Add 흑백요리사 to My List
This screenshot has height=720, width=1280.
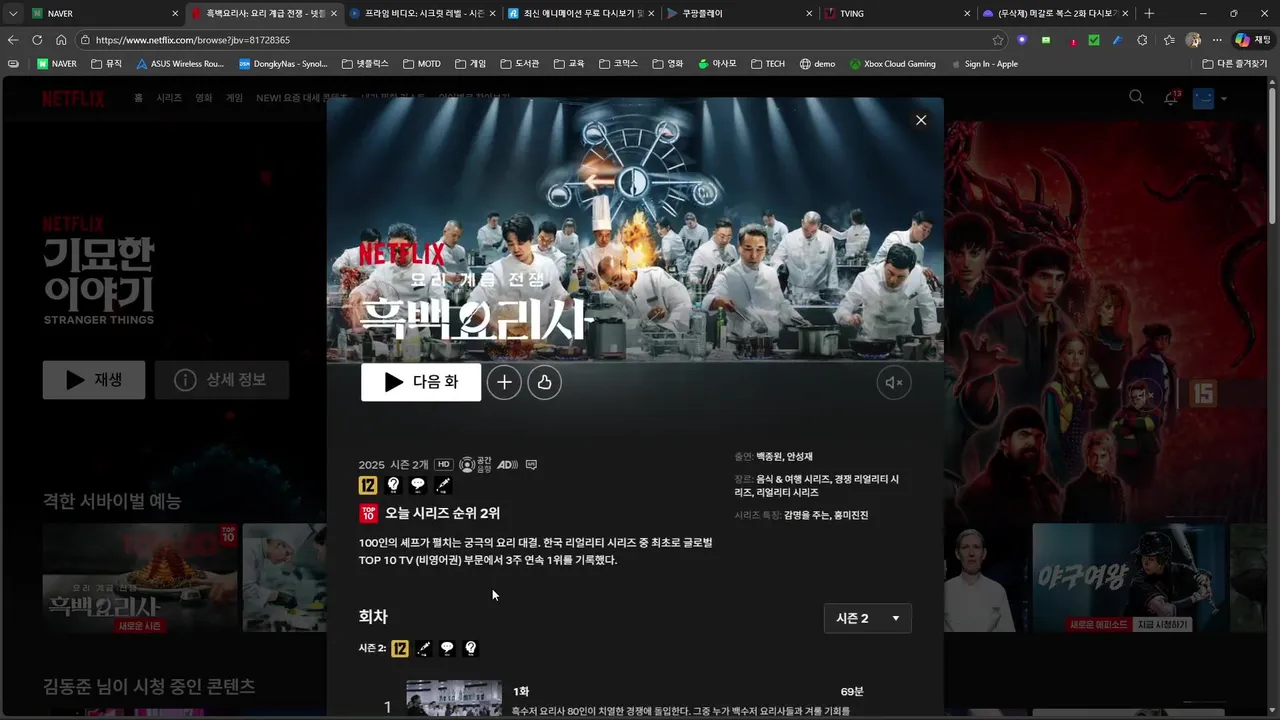coord(504,382)
